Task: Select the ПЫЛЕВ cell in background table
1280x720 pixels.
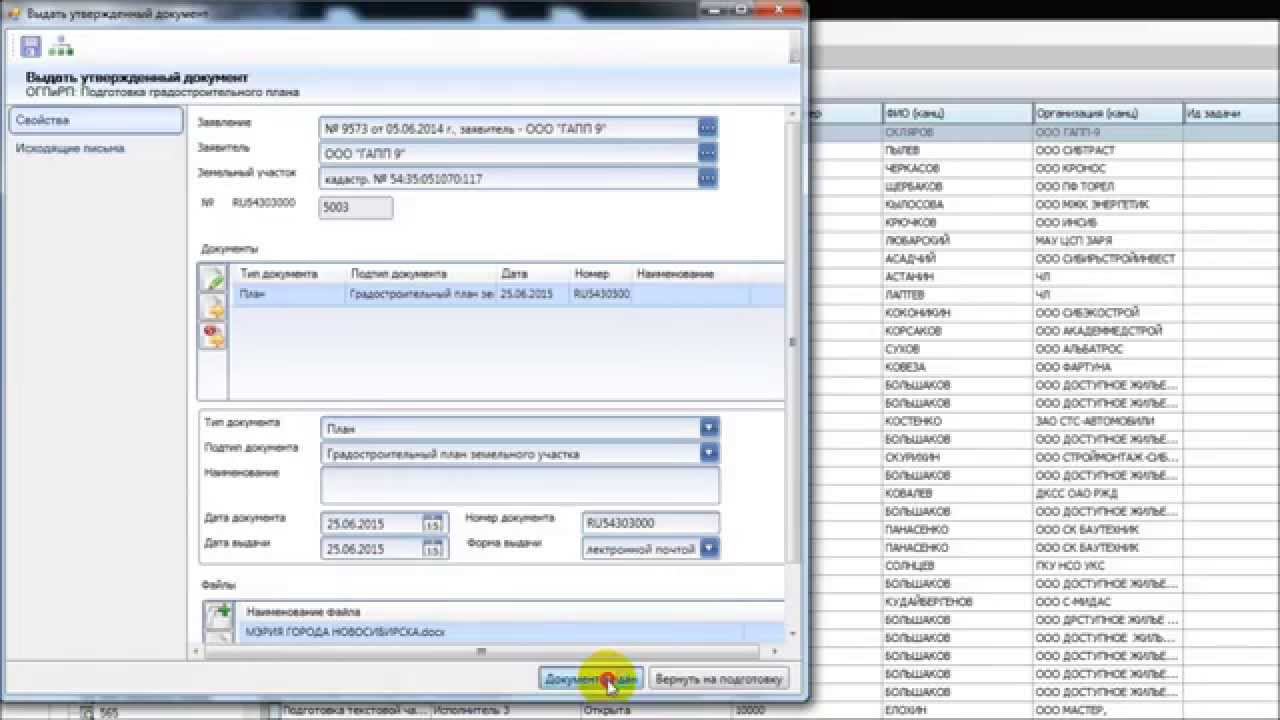Action: [x=957, y=150]
